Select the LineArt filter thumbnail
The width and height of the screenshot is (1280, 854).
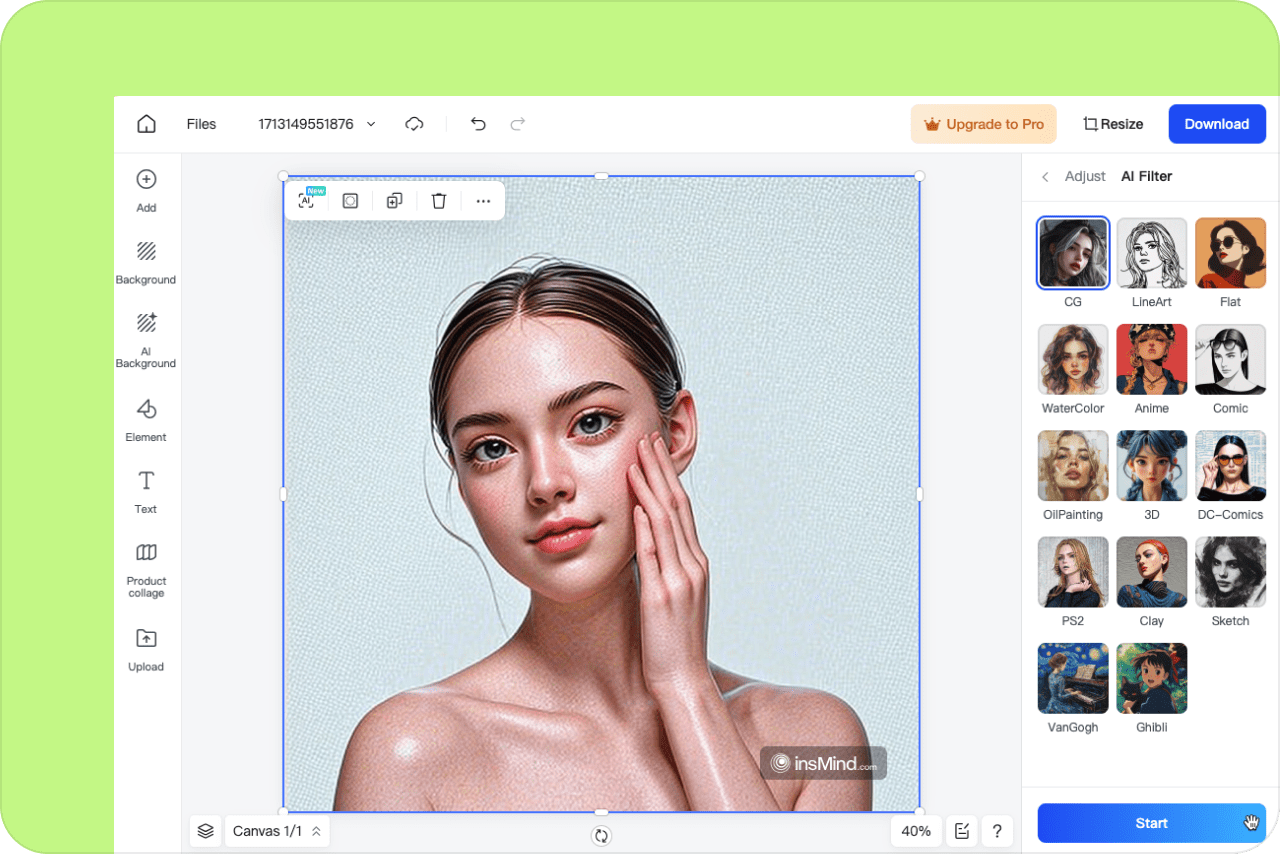click(1152, 253)
